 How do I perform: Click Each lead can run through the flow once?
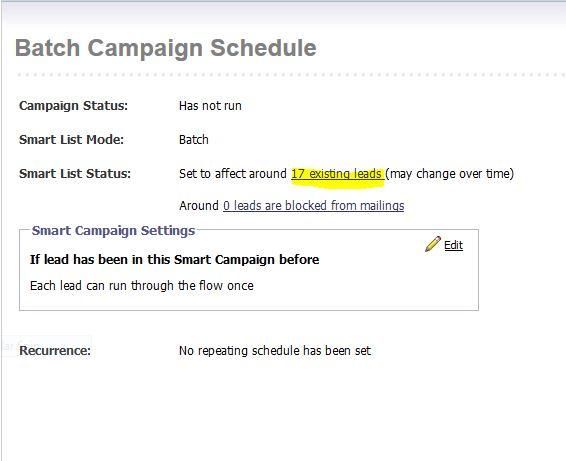coord(142,286)
